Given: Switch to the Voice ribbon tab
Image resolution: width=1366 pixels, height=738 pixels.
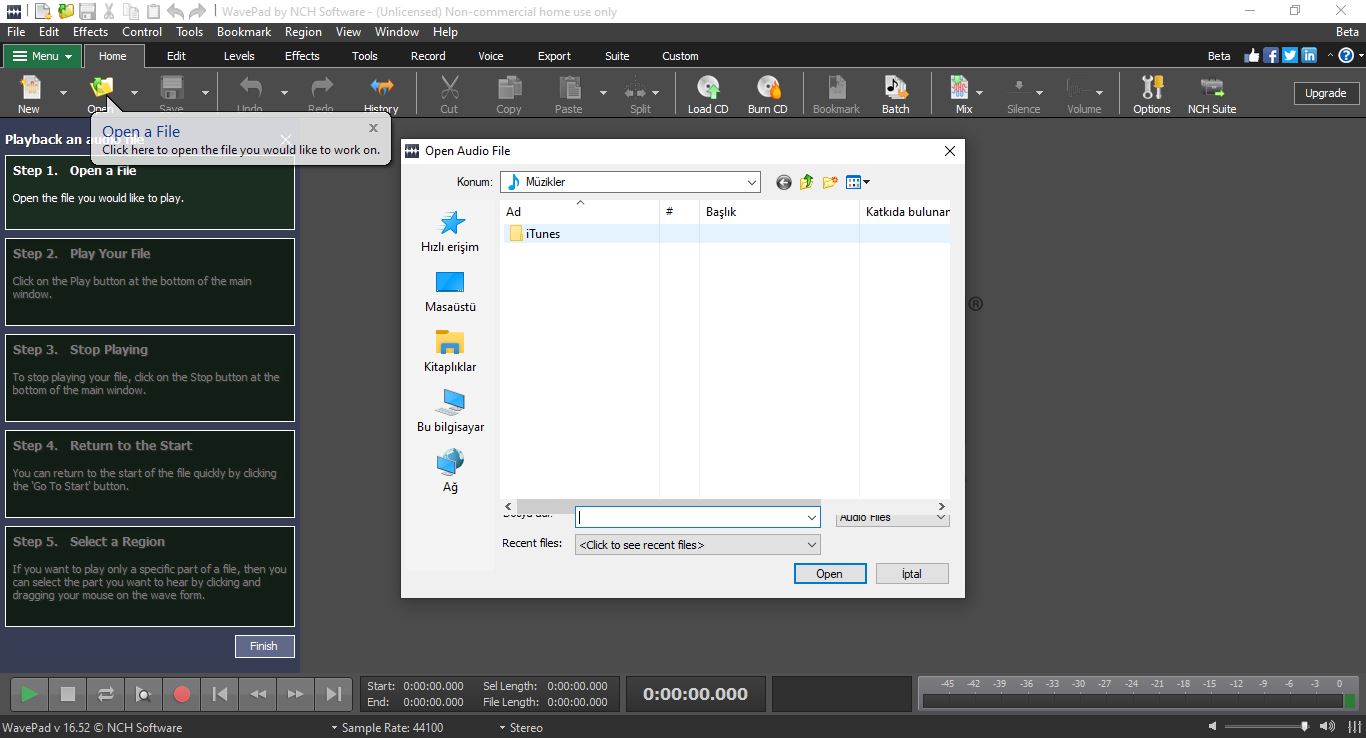Looking at the screenshot, I should click(x=491, y=56).
